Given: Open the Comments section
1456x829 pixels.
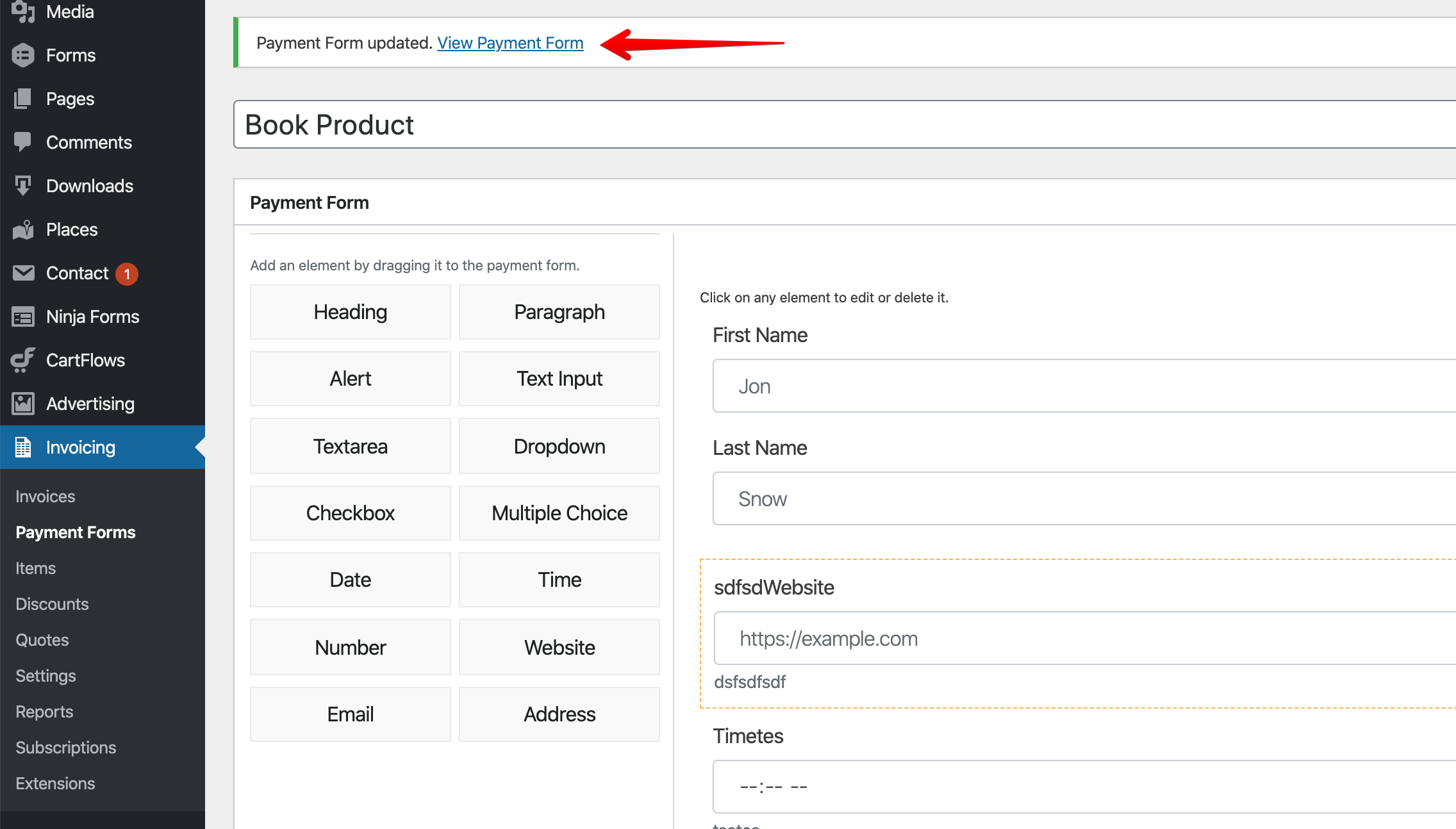Looking at the screenshot, I should click(89, 142).
